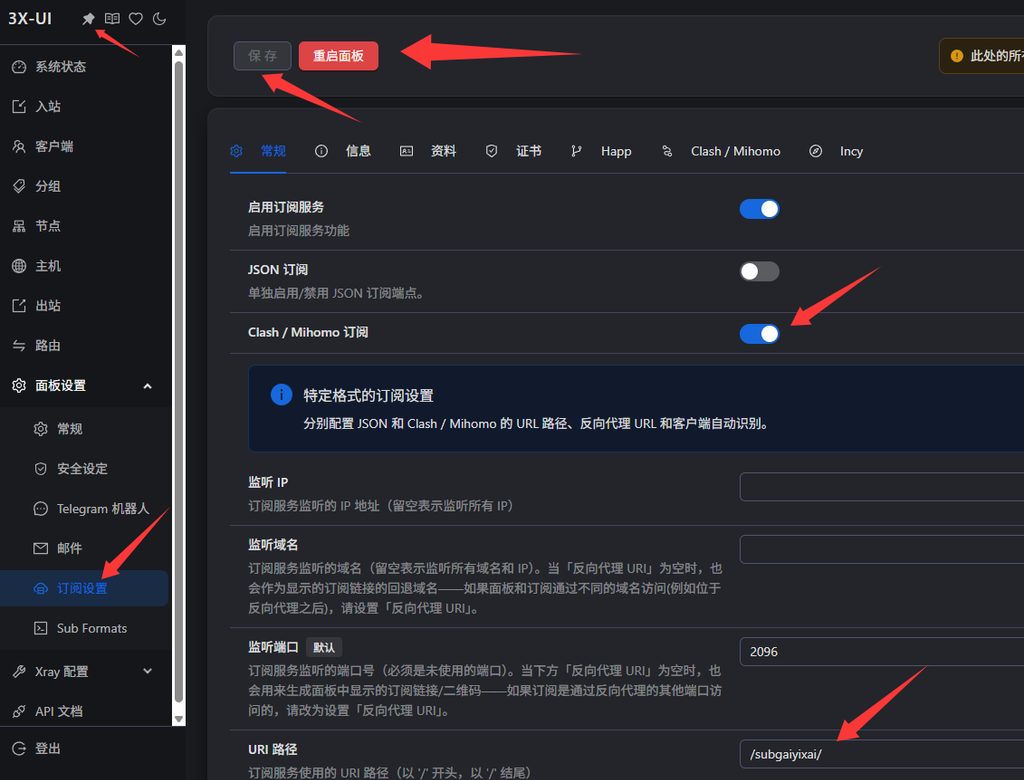Click the sidebar scrollbar down arrow
This screenshot has width=1024, height=780.
click(178, 719)
